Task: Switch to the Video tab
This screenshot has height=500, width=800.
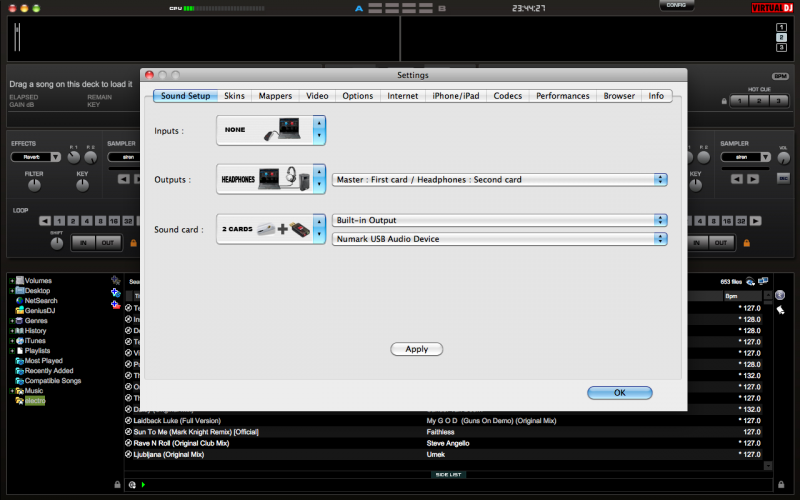Action: pos(317,96)
